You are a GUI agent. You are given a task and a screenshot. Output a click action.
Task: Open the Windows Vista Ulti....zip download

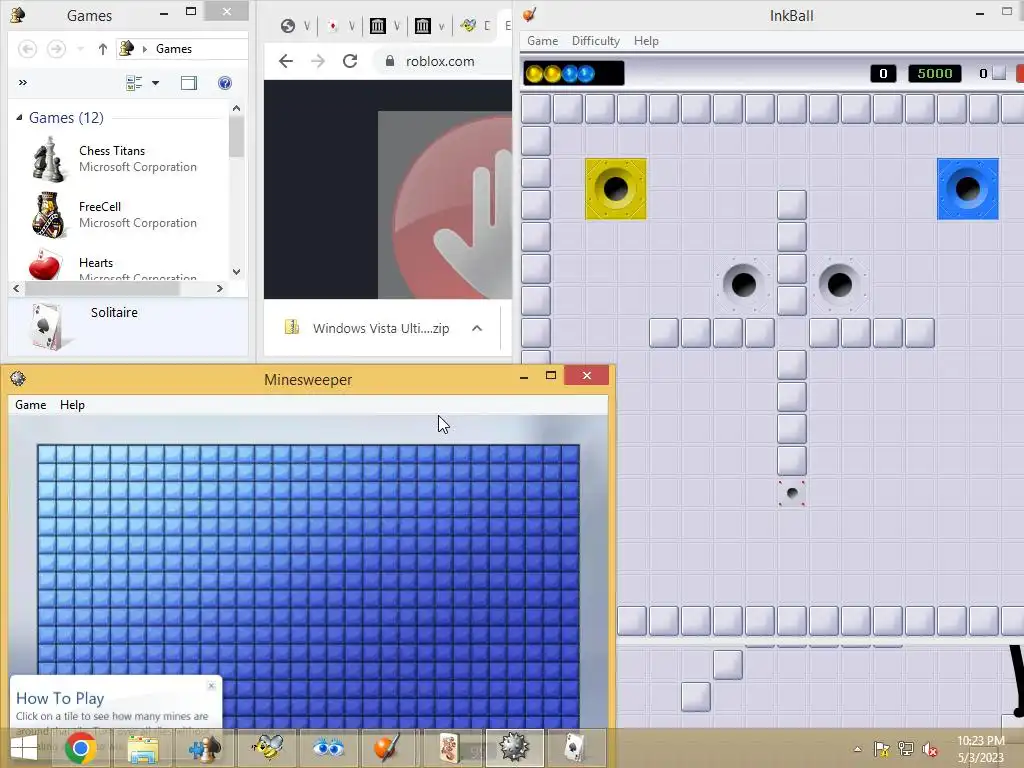pyautogui.click(x=368, y=328)
